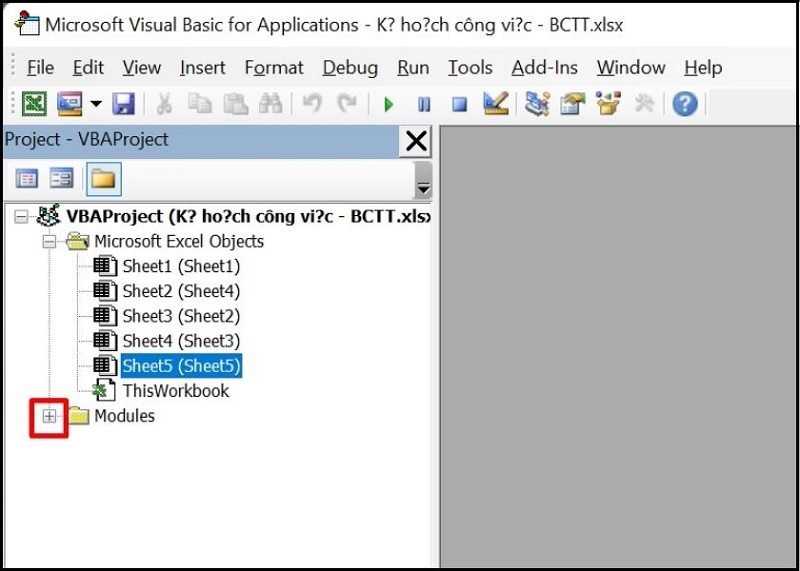800x571 pixels.
Task: Click the View Object button in Project panel
Action: coord(62,179)
